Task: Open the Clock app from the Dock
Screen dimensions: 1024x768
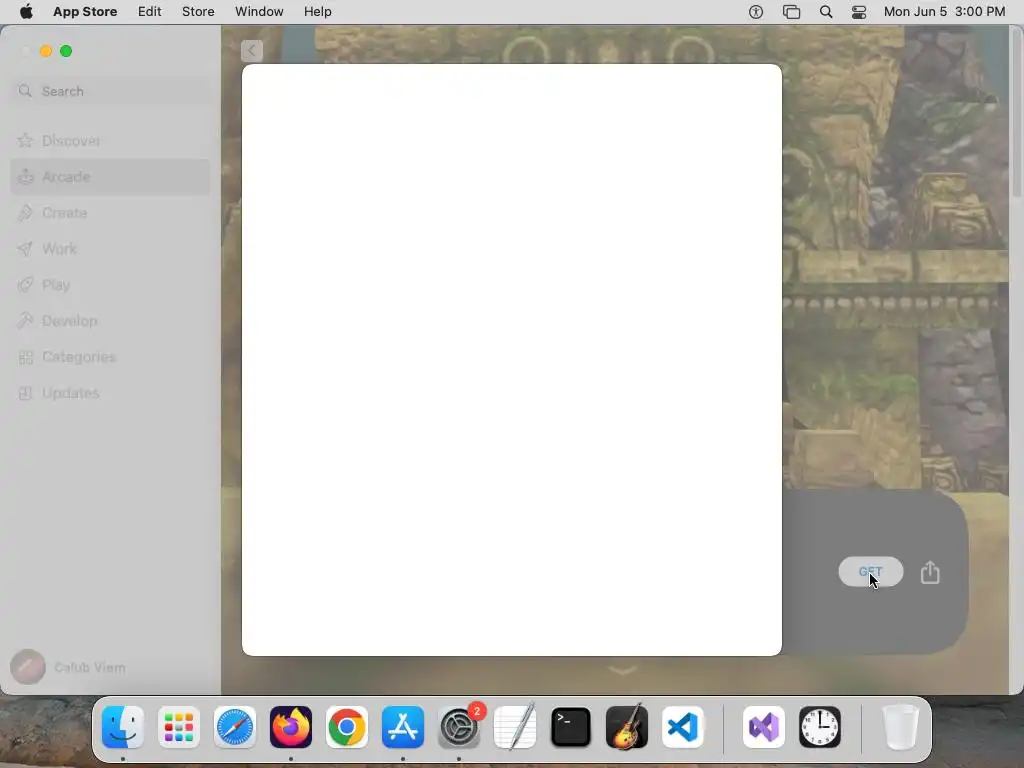Action: 820,727
